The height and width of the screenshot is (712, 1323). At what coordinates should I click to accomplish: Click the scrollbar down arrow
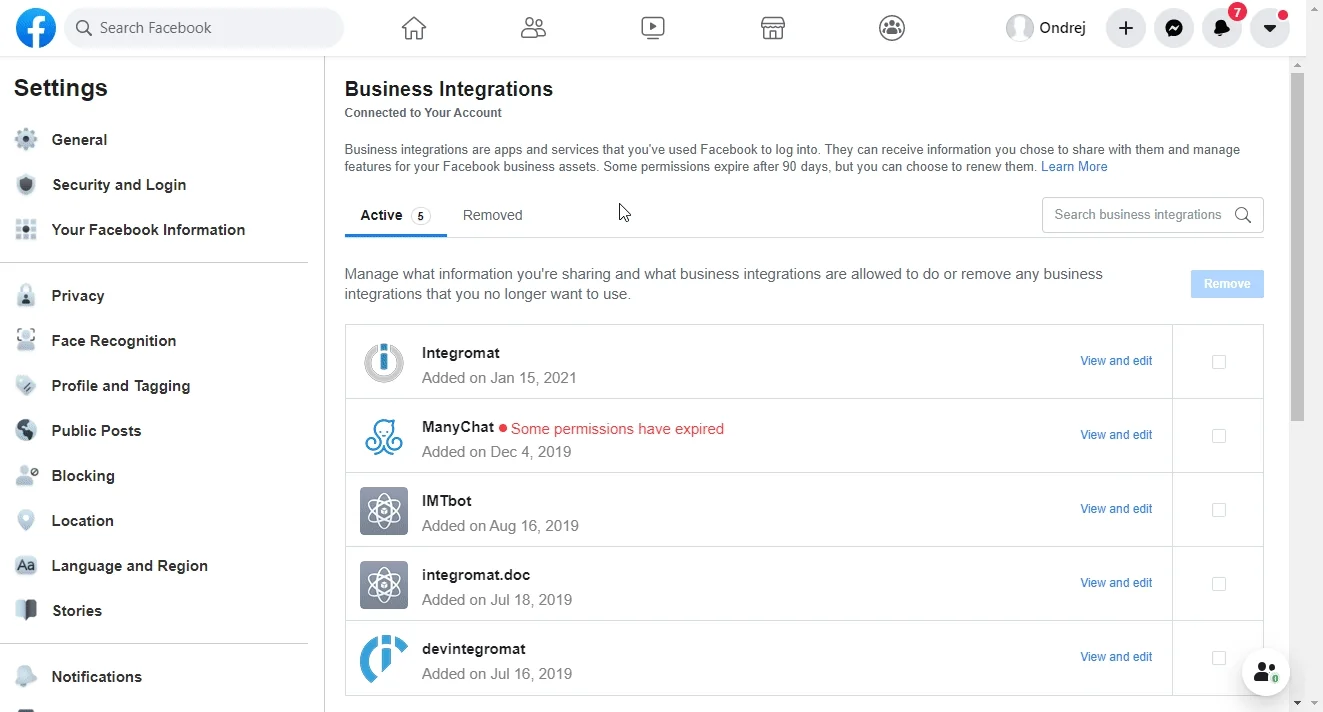click(1298, 703)
